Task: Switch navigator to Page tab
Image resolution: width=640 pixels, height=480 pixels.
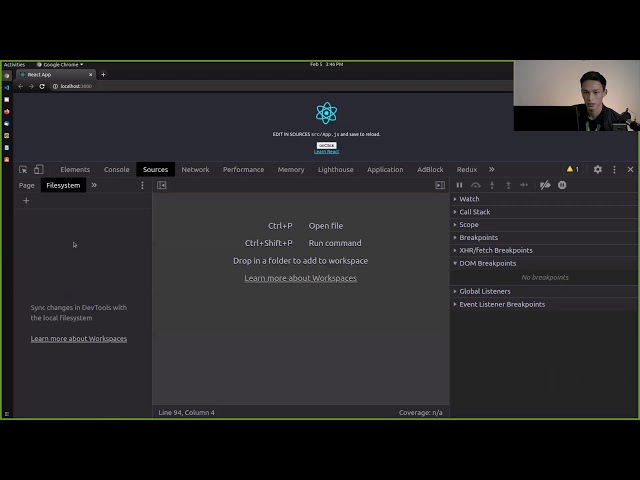Action: pyautogui.click(x=27, y=185)
